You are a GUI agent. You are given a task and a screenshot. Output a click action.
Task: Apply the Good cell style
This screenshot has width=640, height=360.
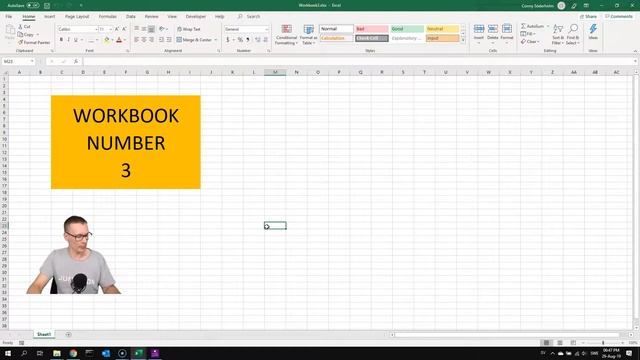407,29
